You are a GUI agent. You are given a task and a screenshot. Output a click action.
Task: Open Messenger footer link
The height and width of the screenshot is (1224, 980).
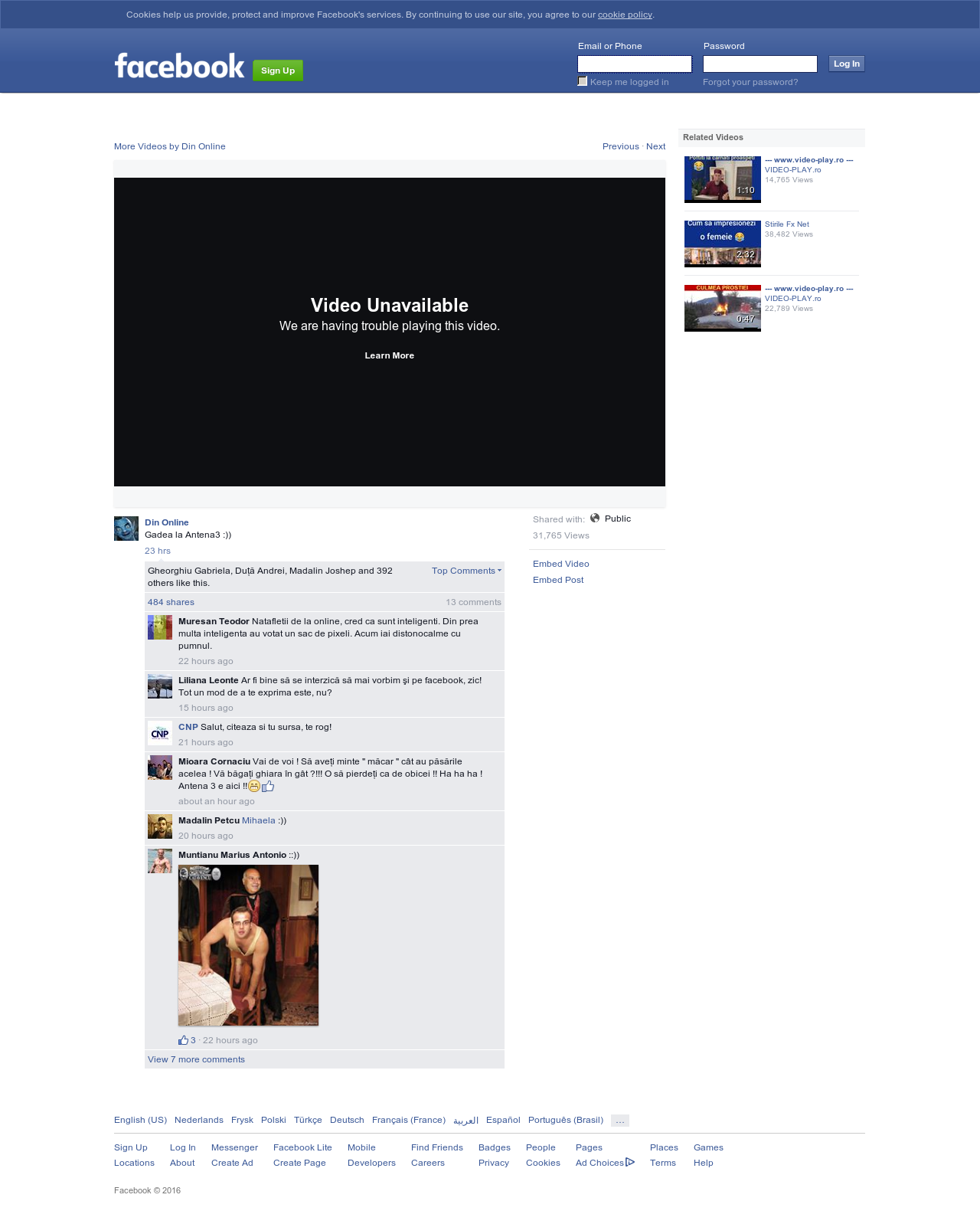[x=234, y=1147]
